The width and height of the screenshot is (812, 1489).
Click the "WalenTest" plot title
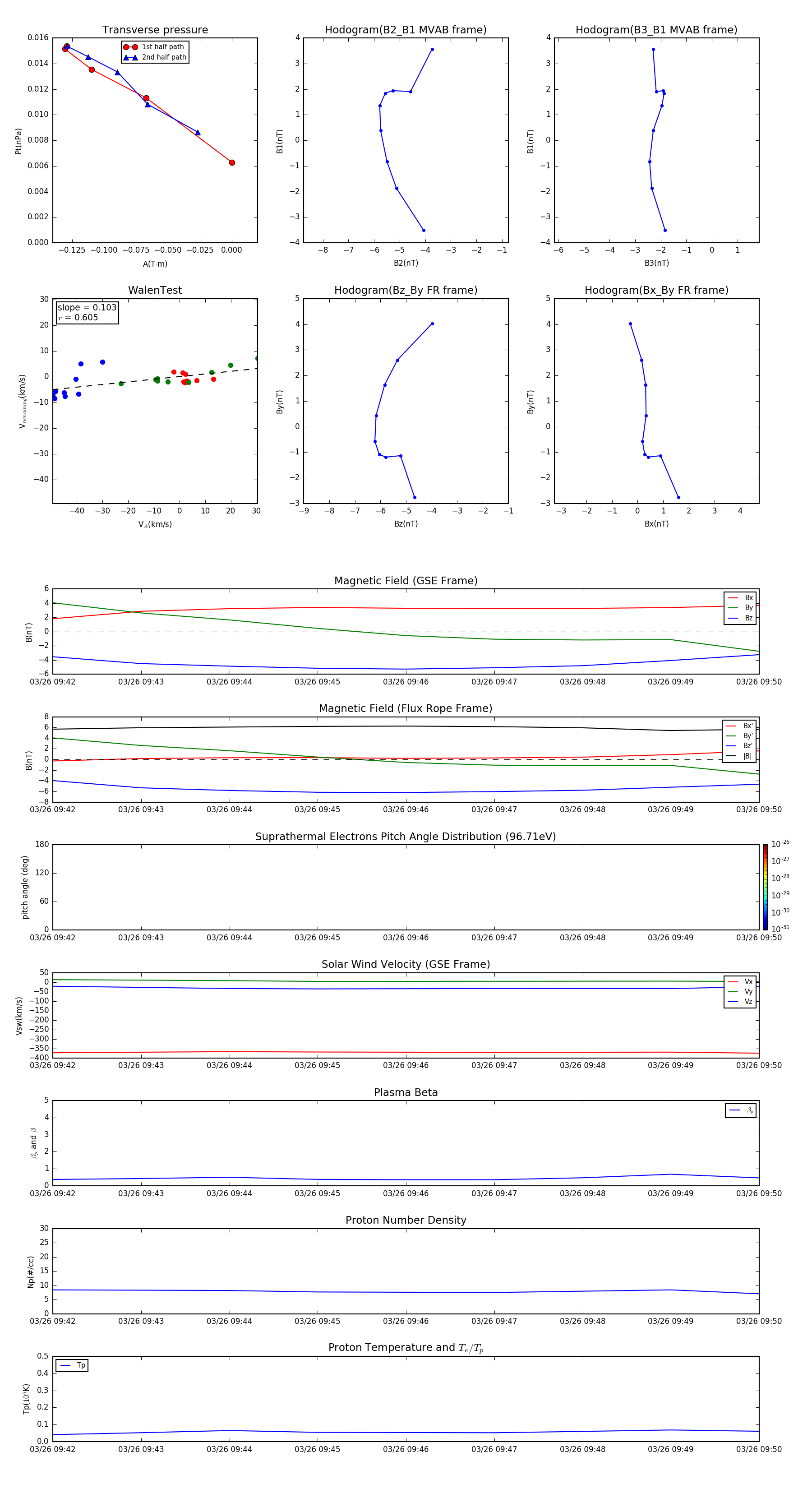pos(155,290)
